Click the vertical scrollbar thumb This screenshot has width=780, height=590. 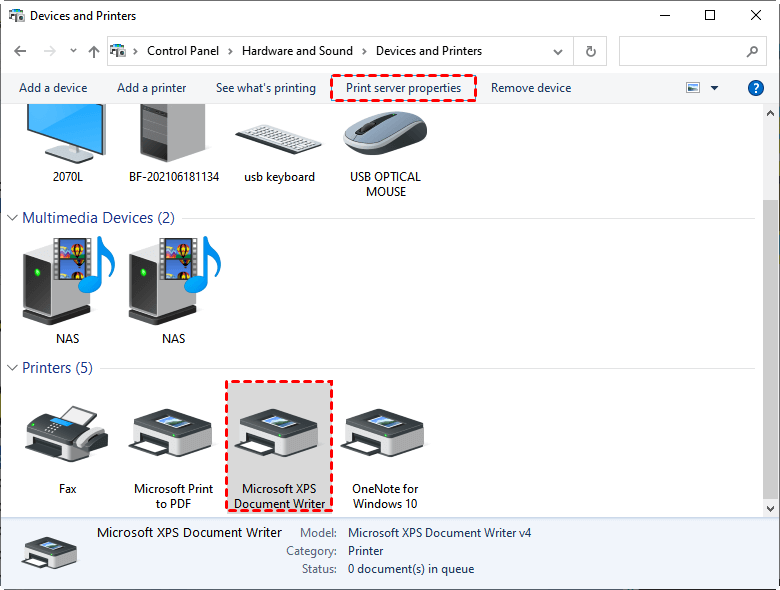pos(770,349)
